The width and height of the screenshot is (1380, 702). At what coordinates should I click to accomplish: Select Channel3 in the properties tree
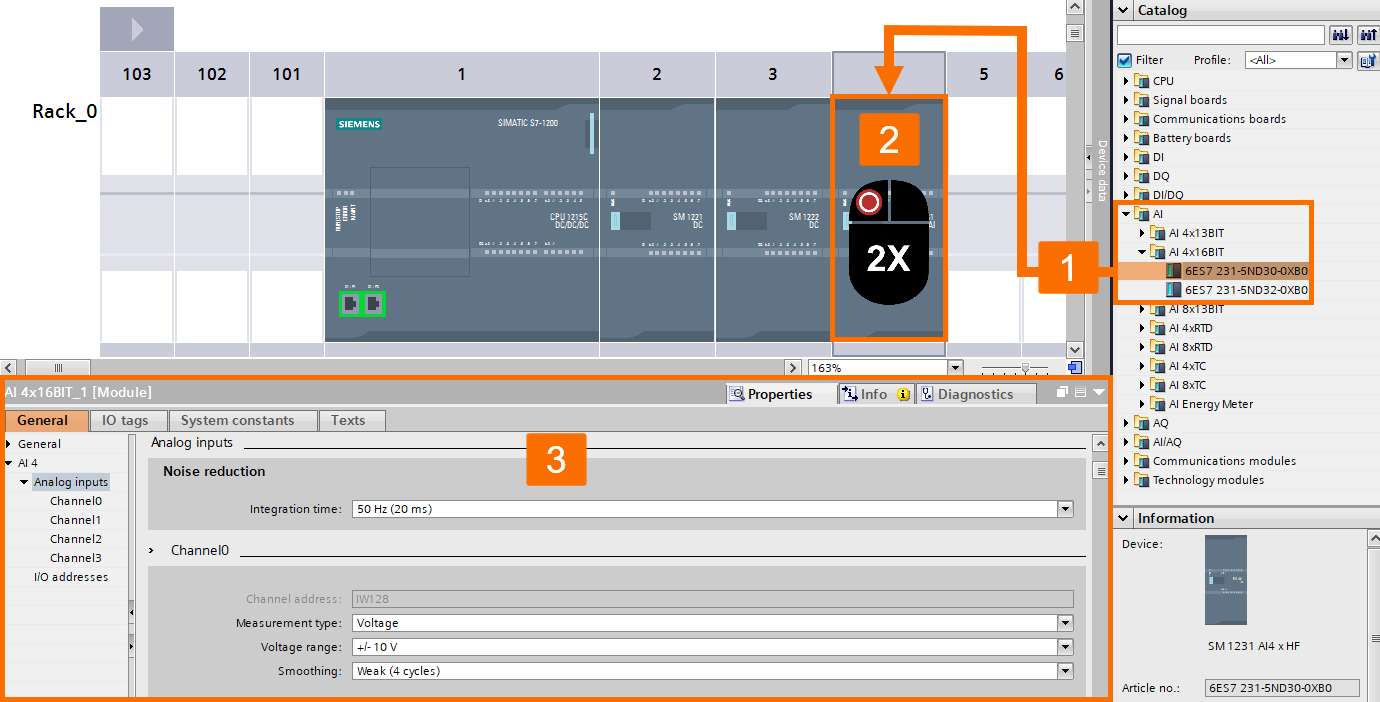coord(76,558)
